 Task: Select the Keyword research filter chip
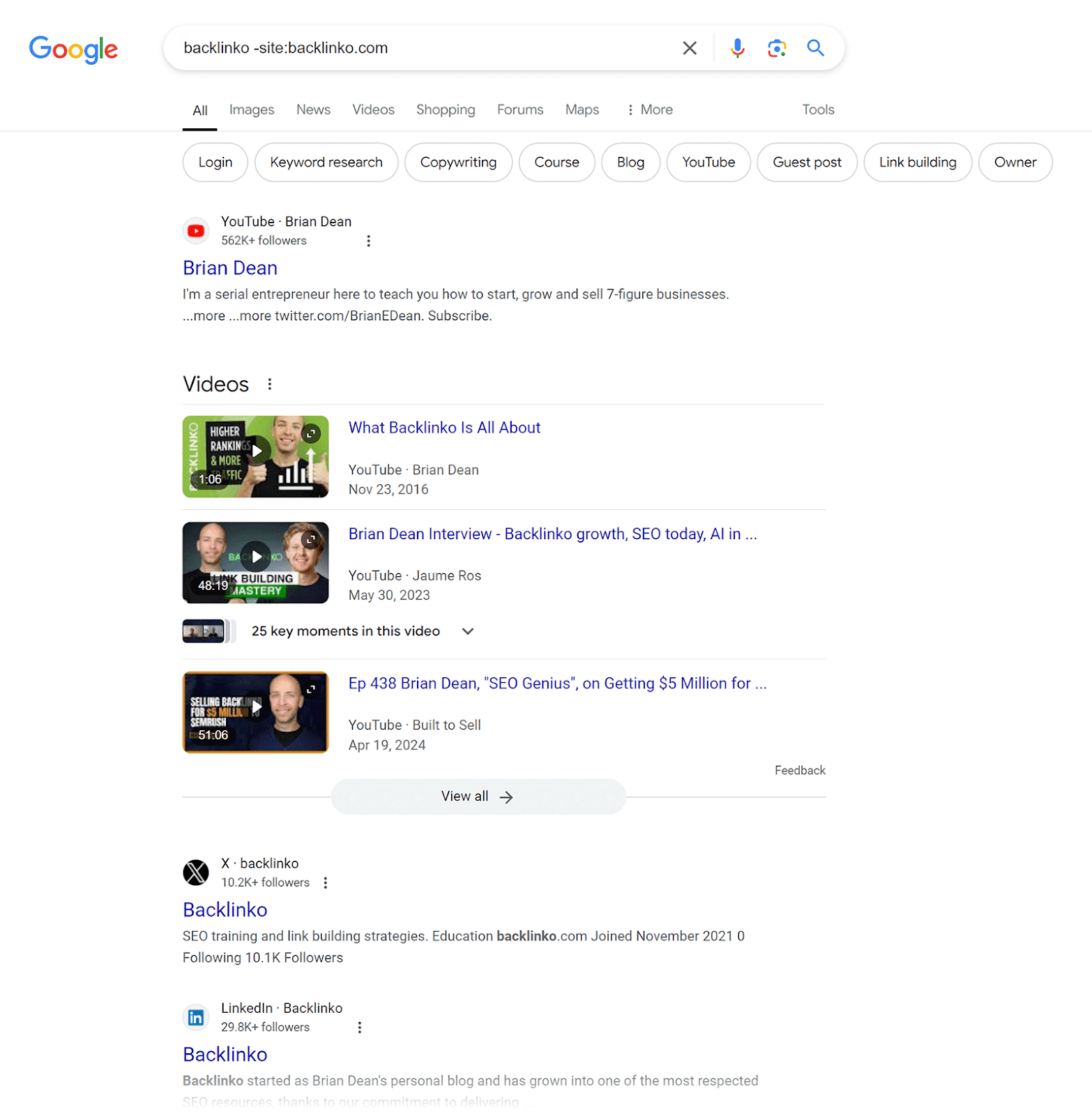click(x=326, y=163)
